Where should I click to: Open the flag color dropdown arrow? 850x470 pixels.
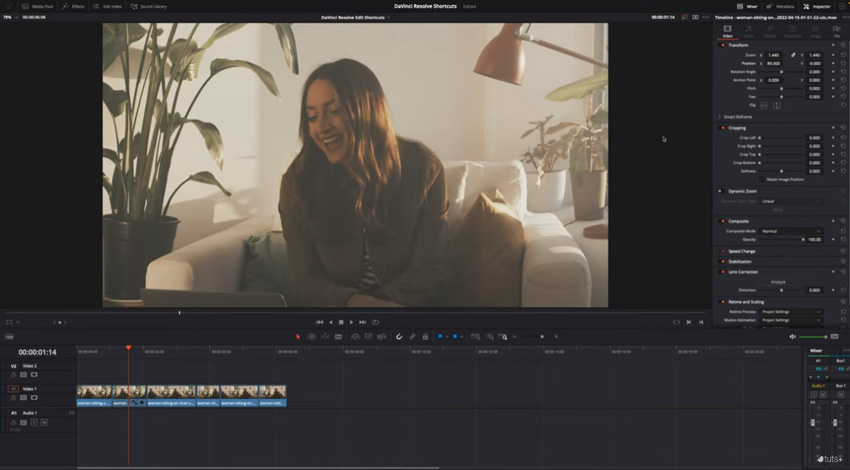[447, 337]
